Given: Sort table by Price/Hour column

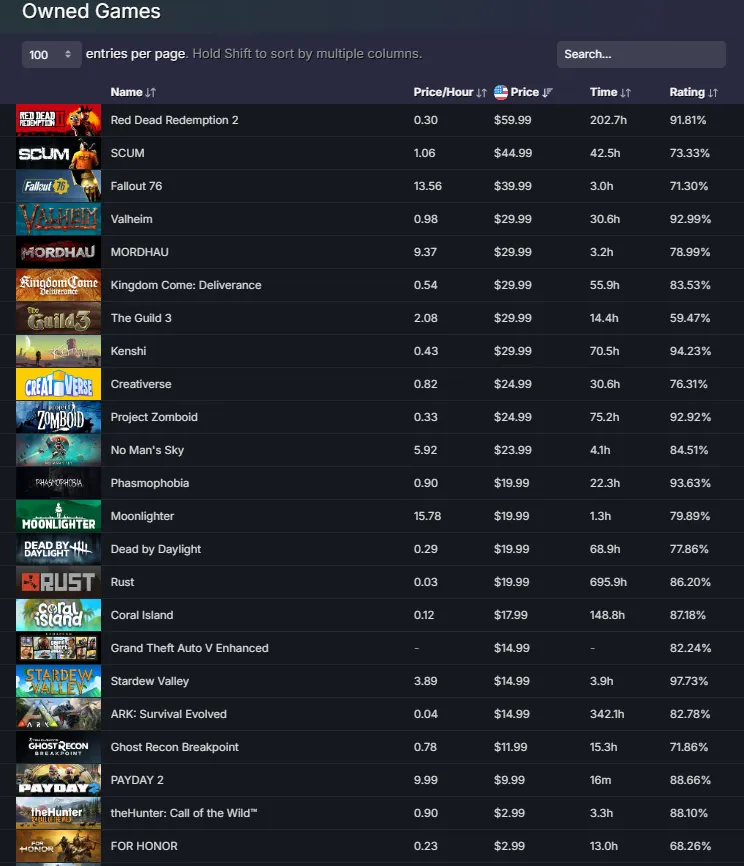Looking at the screenshot, I should click(450, 92).
